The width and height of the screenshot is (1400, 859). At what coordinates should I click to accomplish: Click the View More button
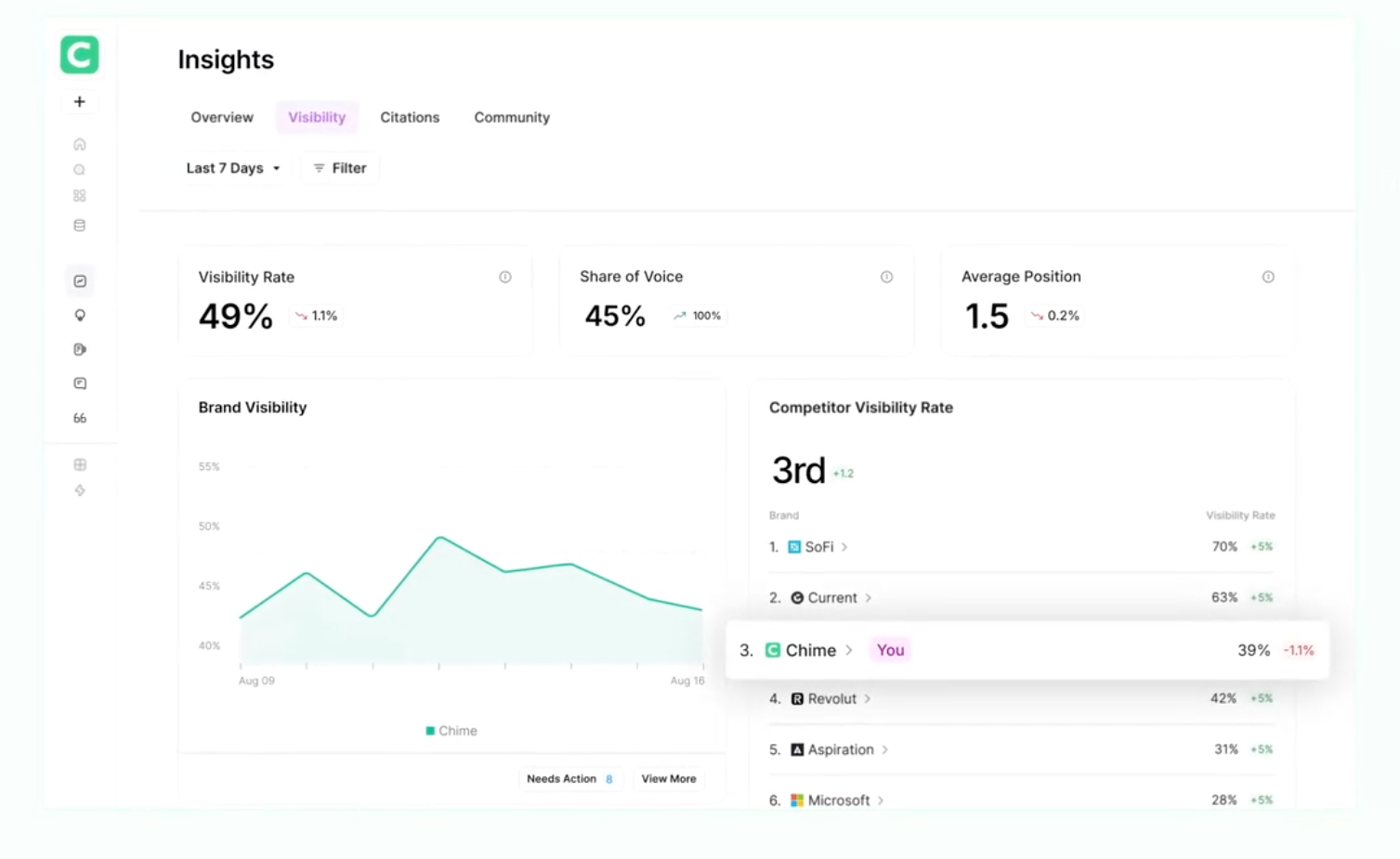[668, 778]
